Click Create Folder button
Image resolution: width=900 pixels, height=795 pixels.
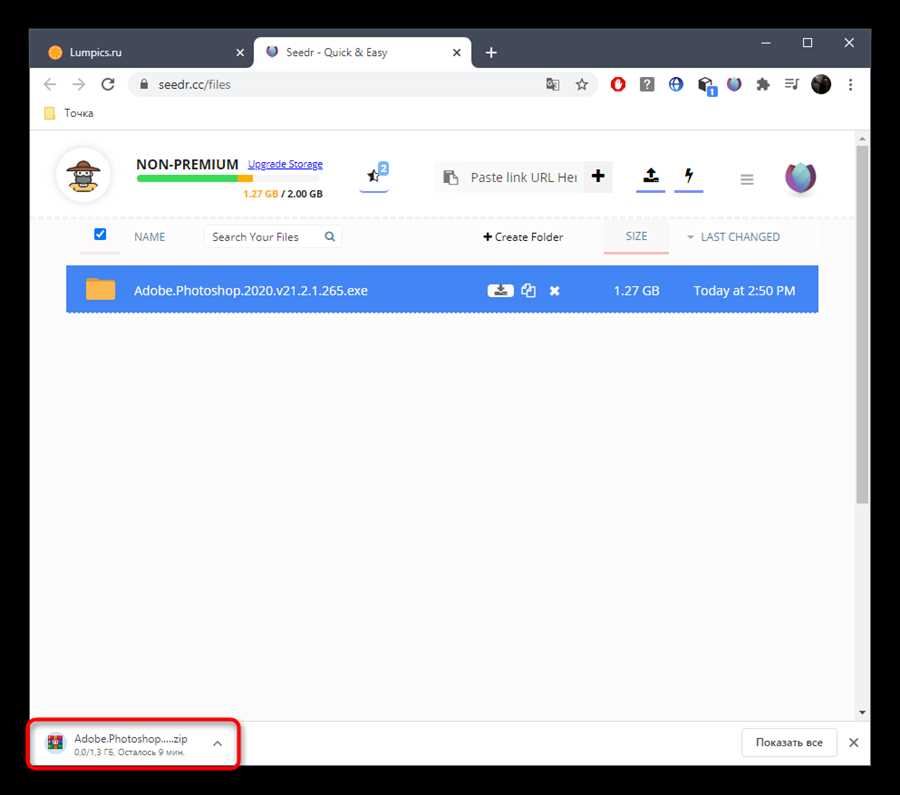(x=523, y=237)
